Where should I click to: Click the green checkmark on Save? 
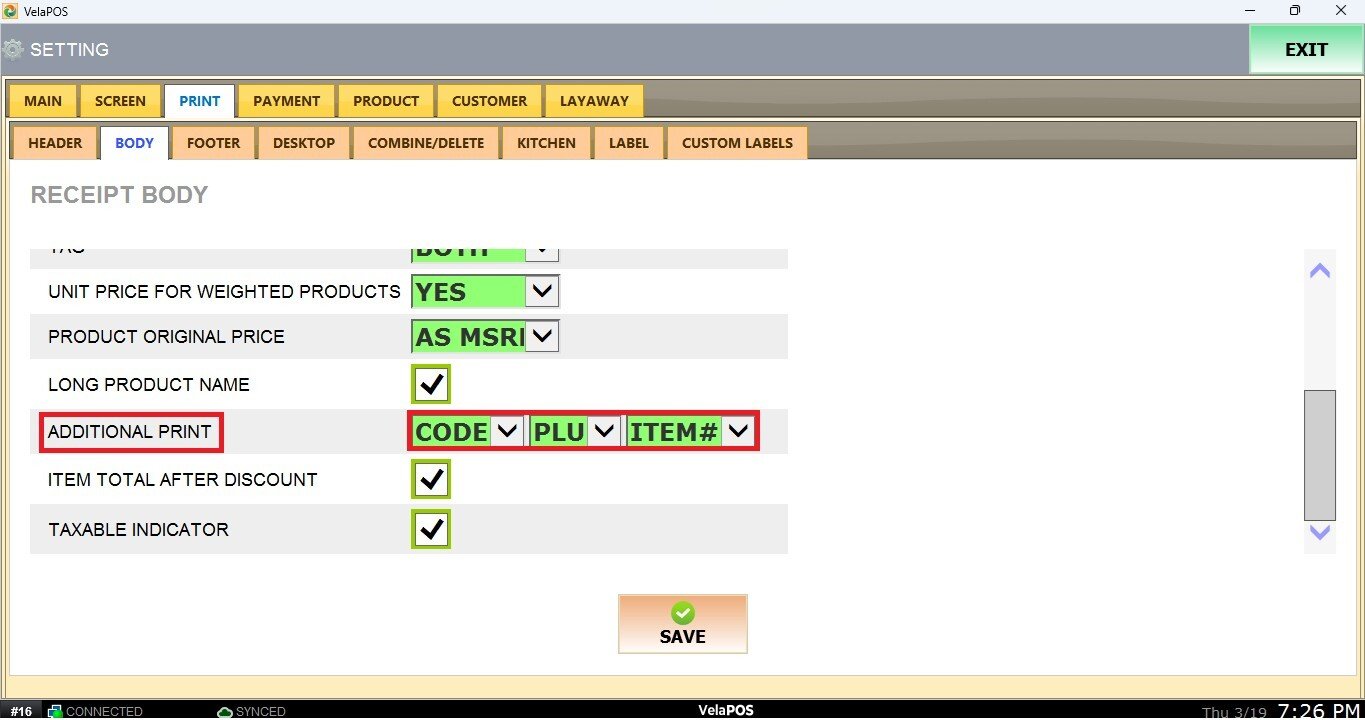coord(683,613)
